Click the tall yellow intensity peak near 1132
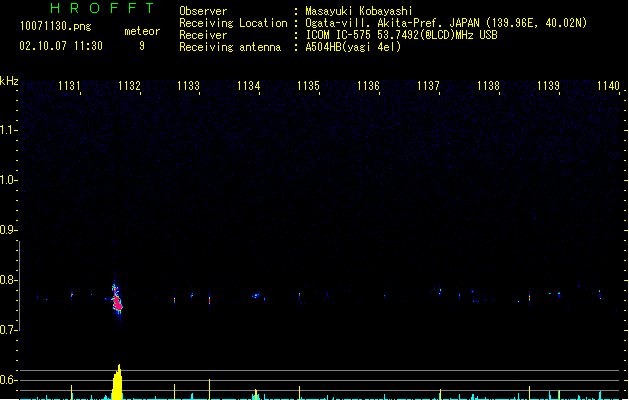 117,382
